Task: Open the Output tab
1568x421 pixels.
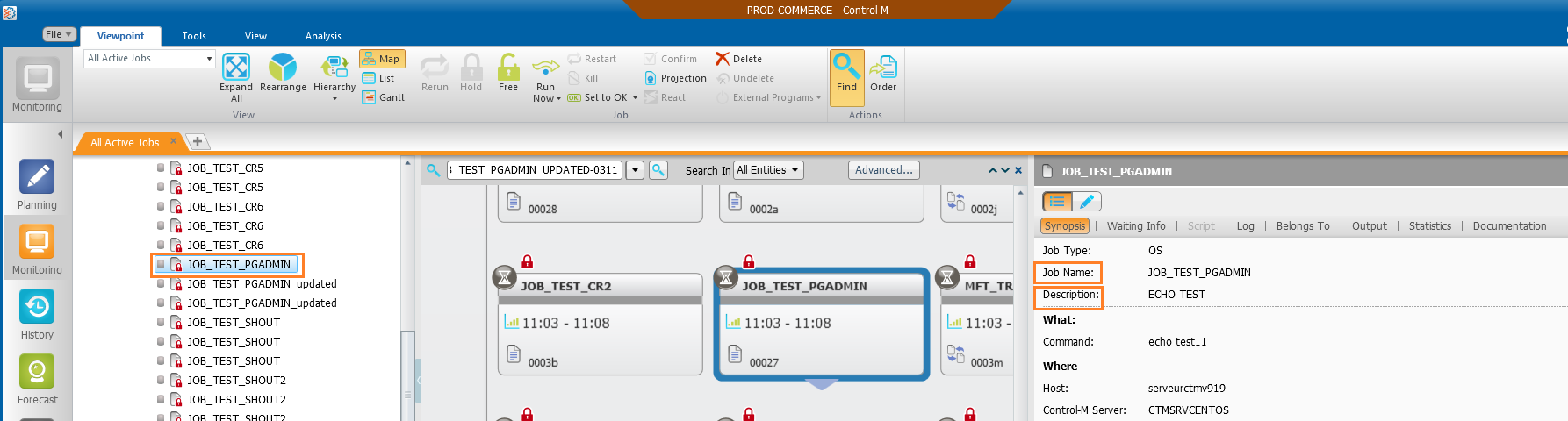Action: click(x=1370, y=225)
